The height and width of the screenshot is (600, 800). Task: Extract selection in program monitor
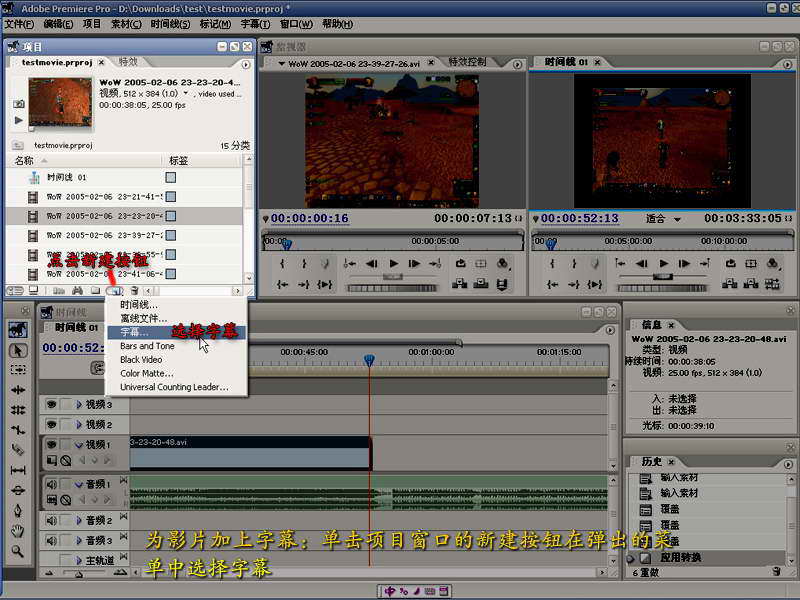[x=751, y=284]
